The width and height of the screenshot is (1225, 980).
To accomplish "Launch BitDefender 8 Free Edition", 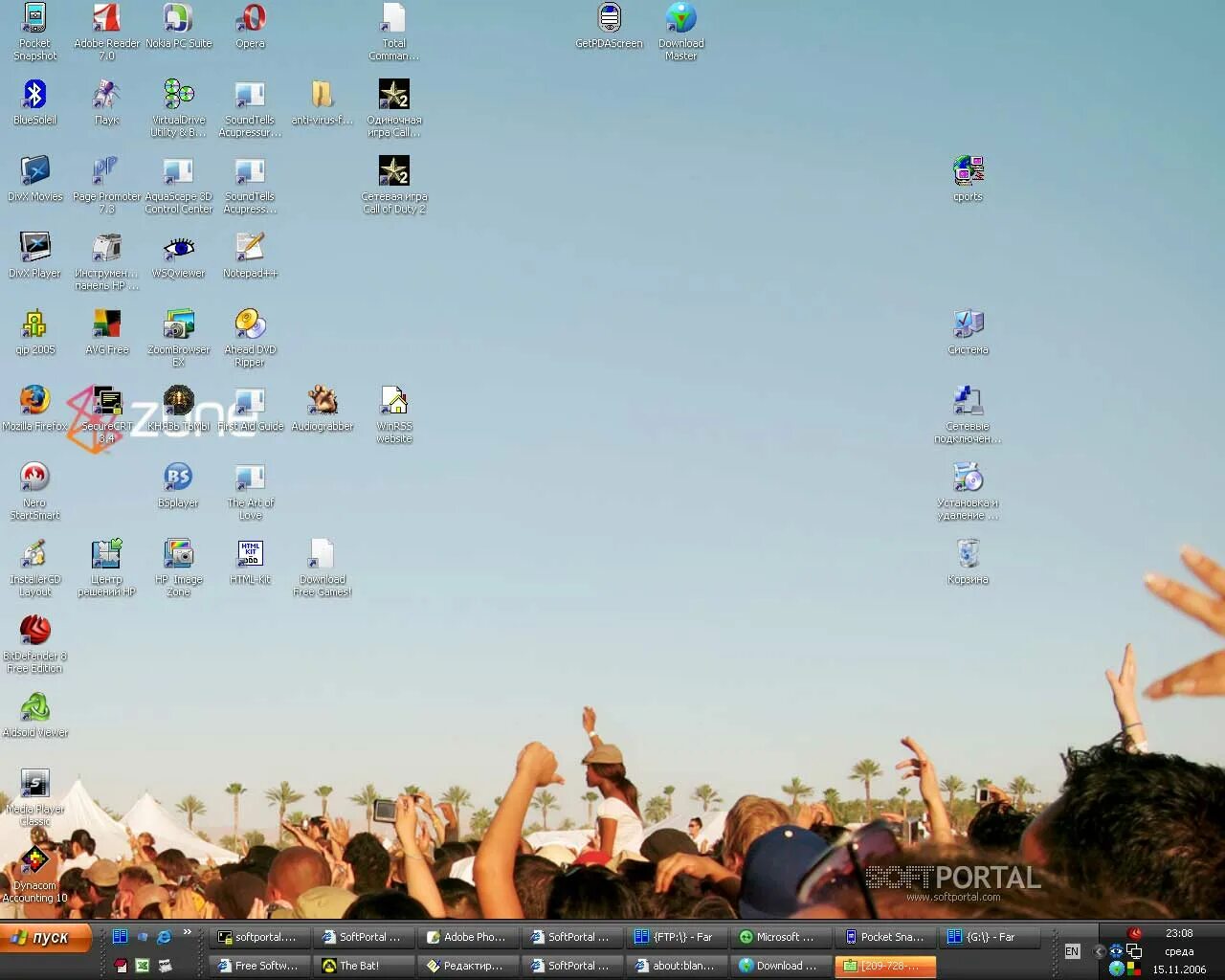I will coord(34,644).
